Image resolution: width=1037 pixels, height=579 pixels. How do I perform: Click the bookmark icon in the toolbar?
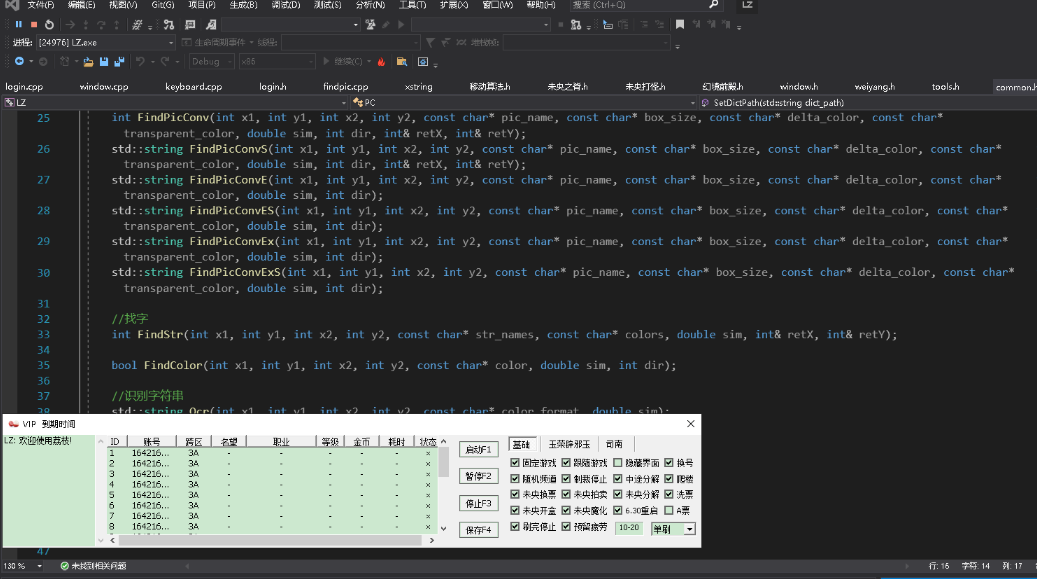680,24
